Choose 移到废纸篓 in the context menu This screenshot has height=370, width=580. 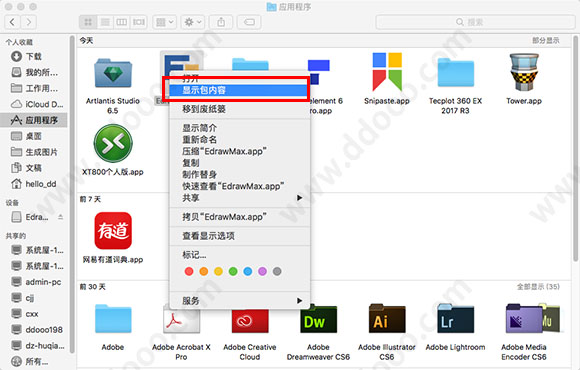coord(239,109)
